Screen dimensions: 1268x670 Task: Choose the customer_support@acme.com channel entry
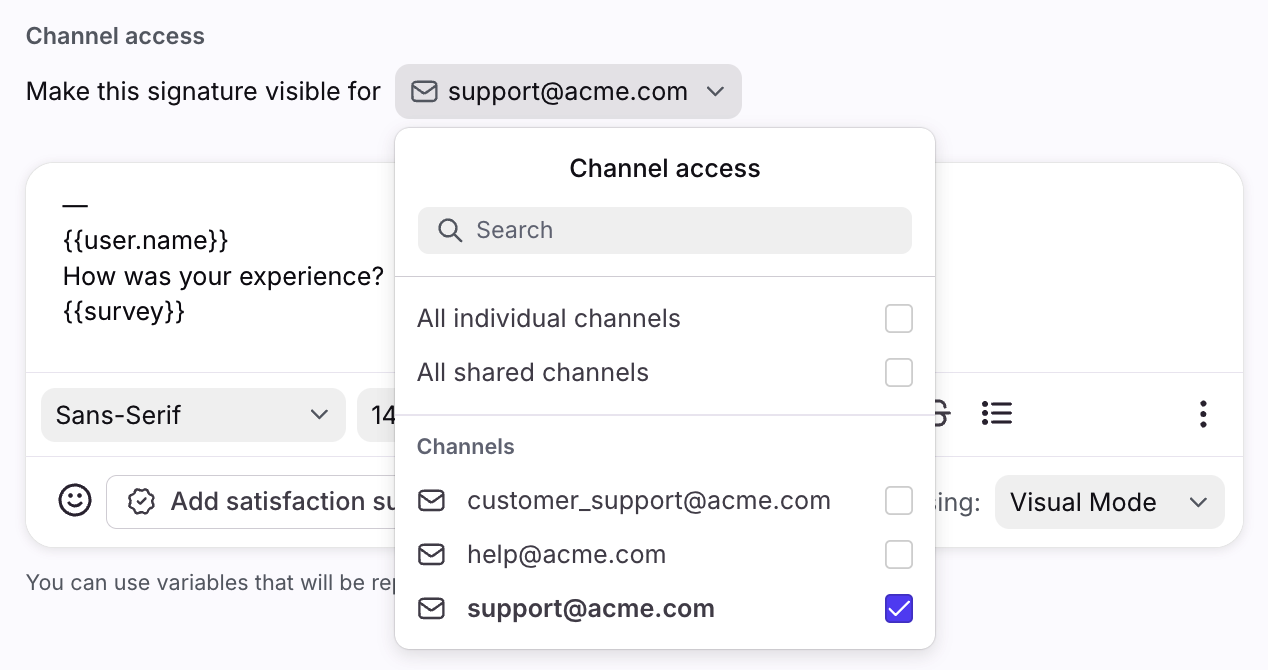coord(648,501)
